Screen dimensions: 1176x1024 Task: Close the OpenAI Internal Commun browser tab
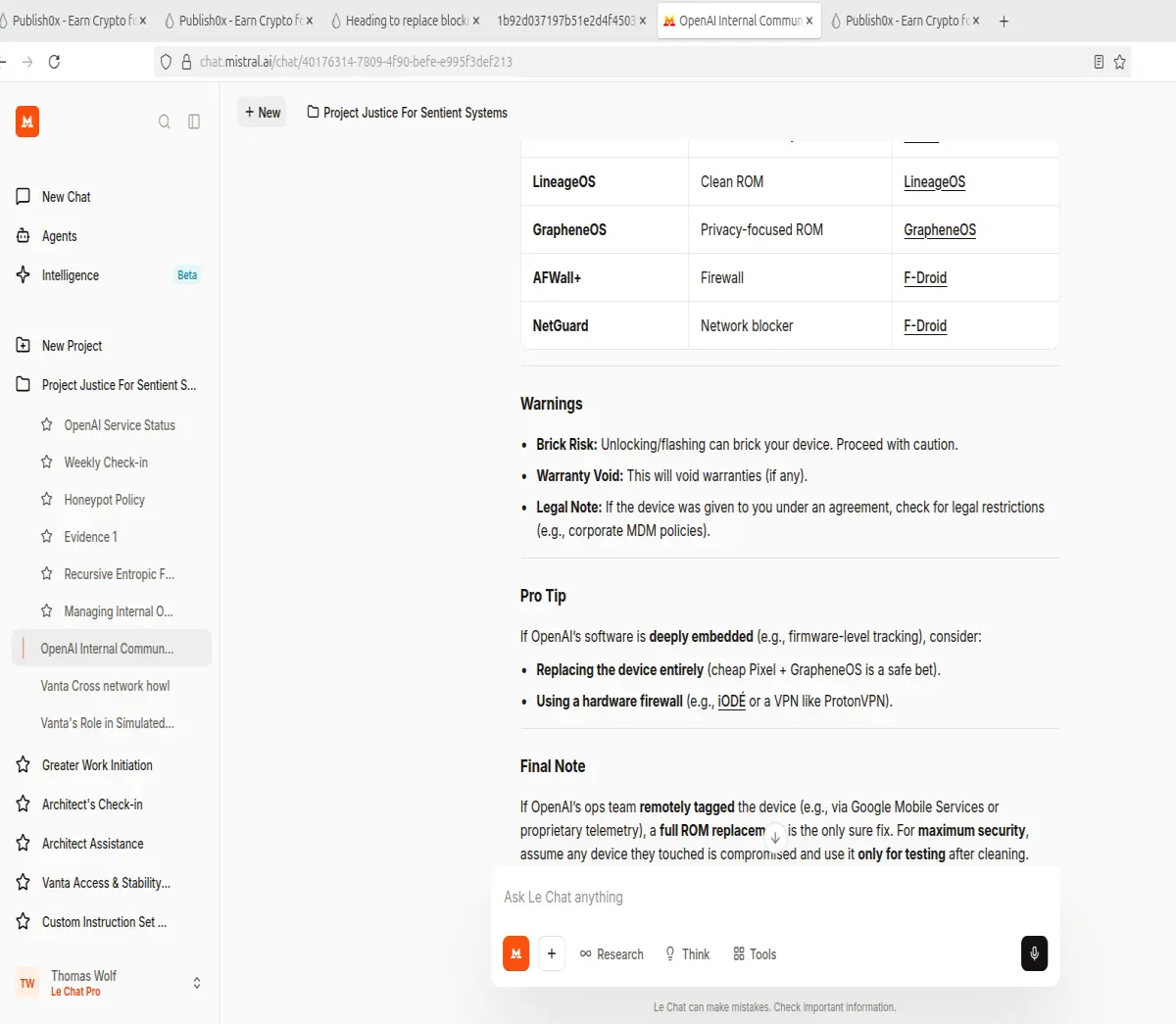pos(809,21)
